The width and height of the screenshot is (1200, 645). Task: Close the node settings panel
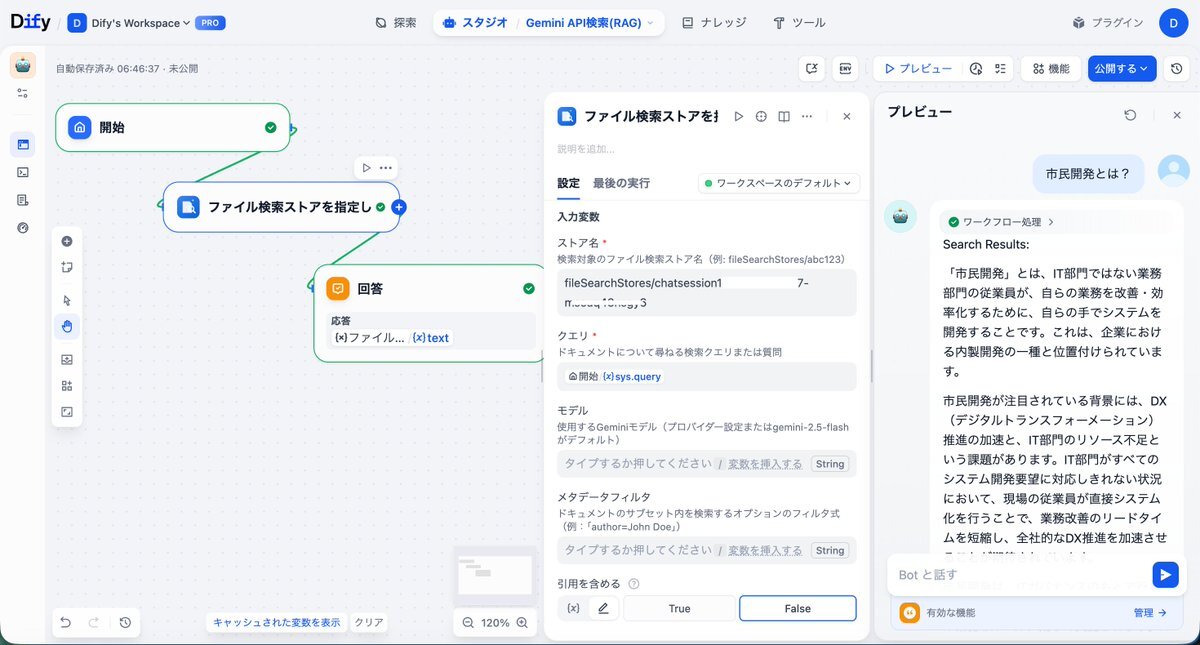coord(846,116)
